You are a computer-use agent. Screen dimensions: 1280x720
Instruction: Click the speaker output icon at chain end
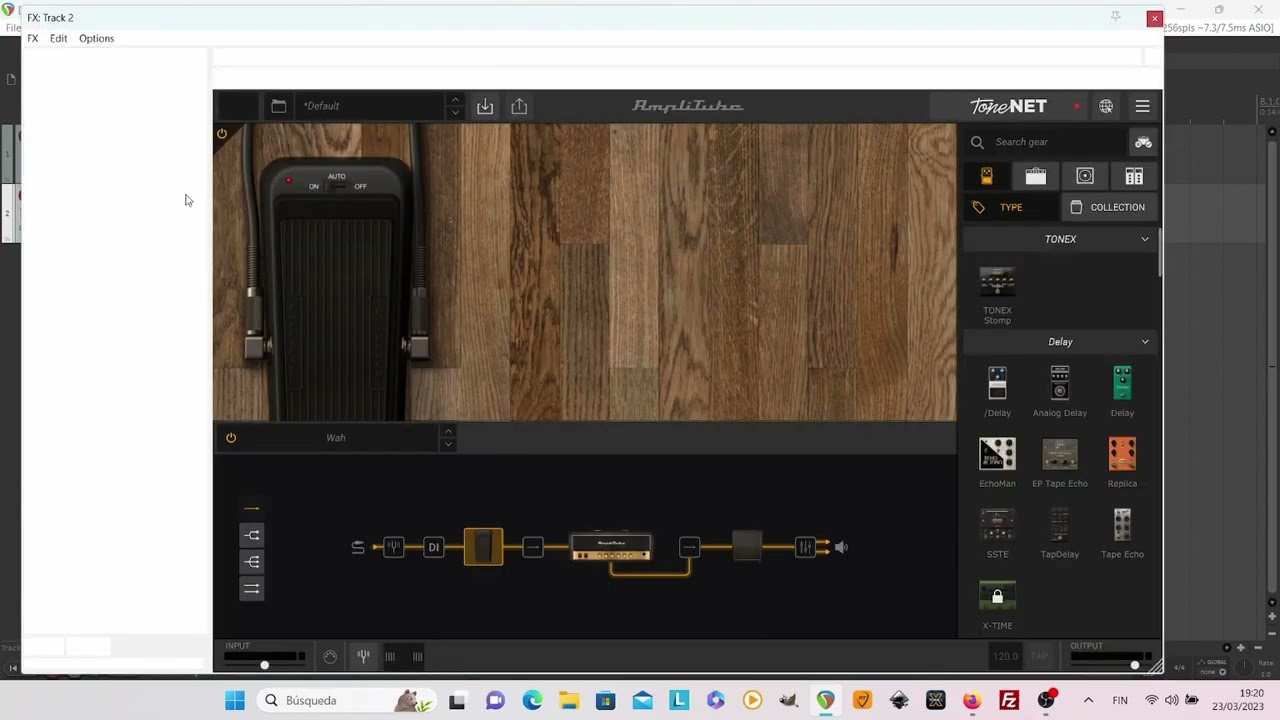(841, 547)
